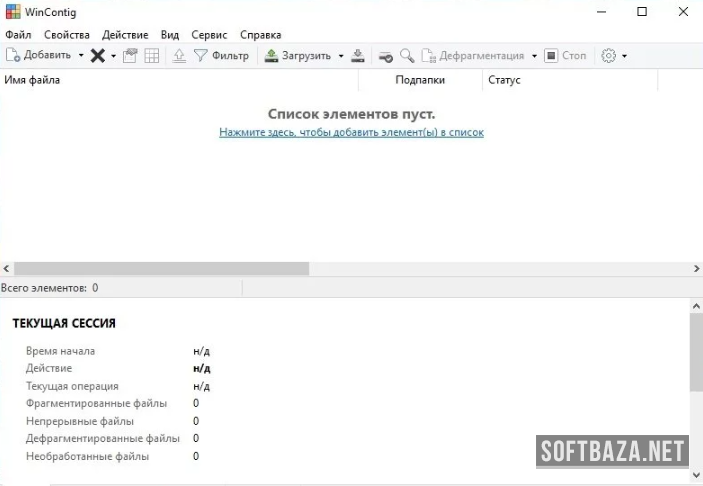Open the Справка menu
703x486 pixels.
[x=260, y=34]
